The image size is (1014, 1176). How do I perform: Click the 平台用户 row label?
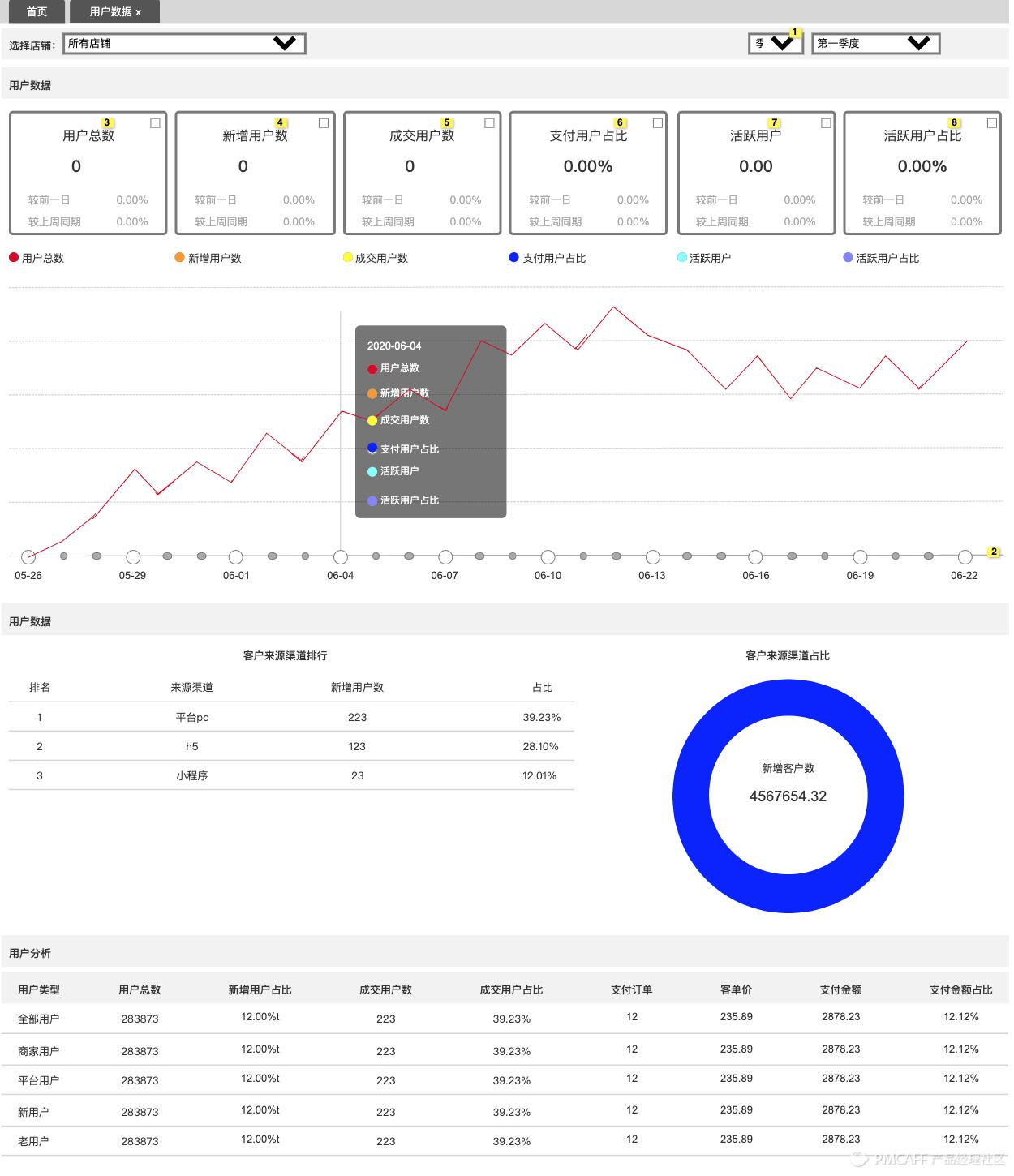tap(38, 1080)
